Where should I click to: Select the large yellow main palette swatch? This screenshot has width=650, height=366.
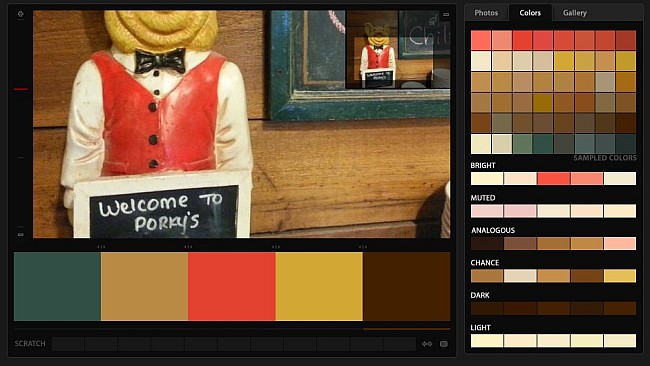(x=319, y=286)
